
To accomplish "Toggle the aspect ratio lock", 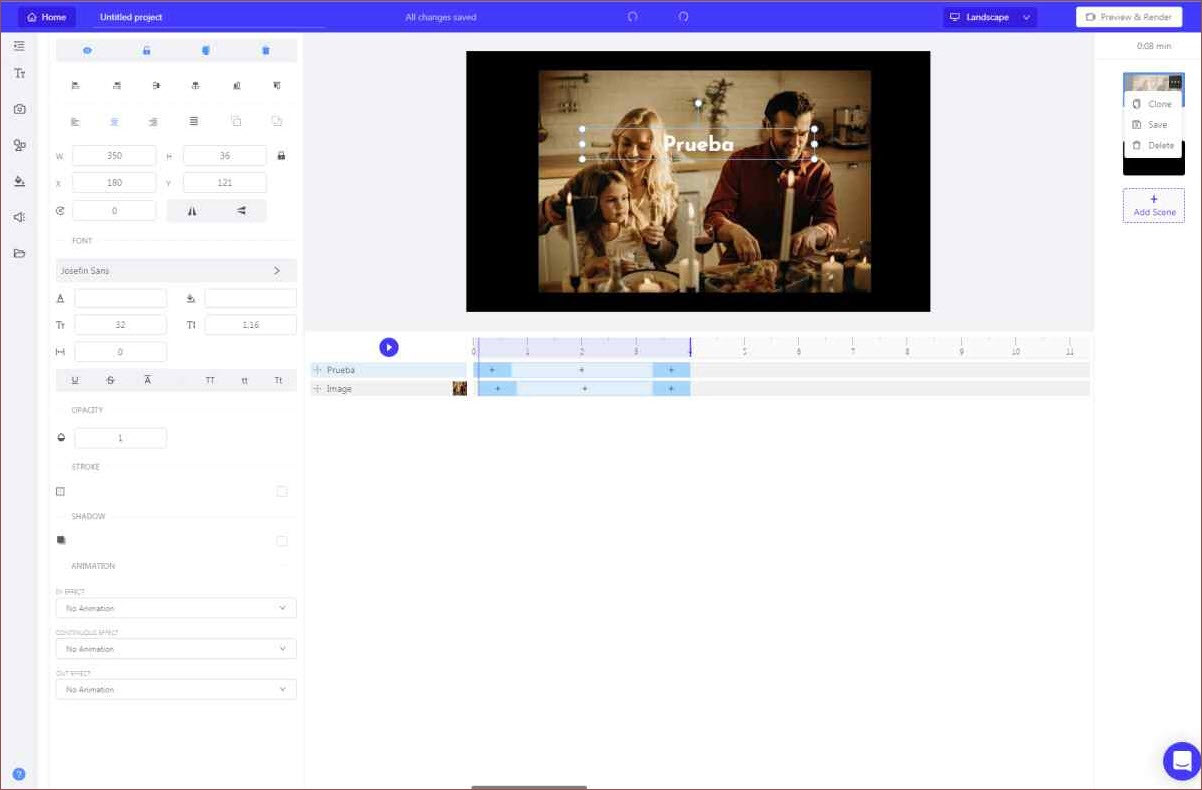I will point(281,156).
